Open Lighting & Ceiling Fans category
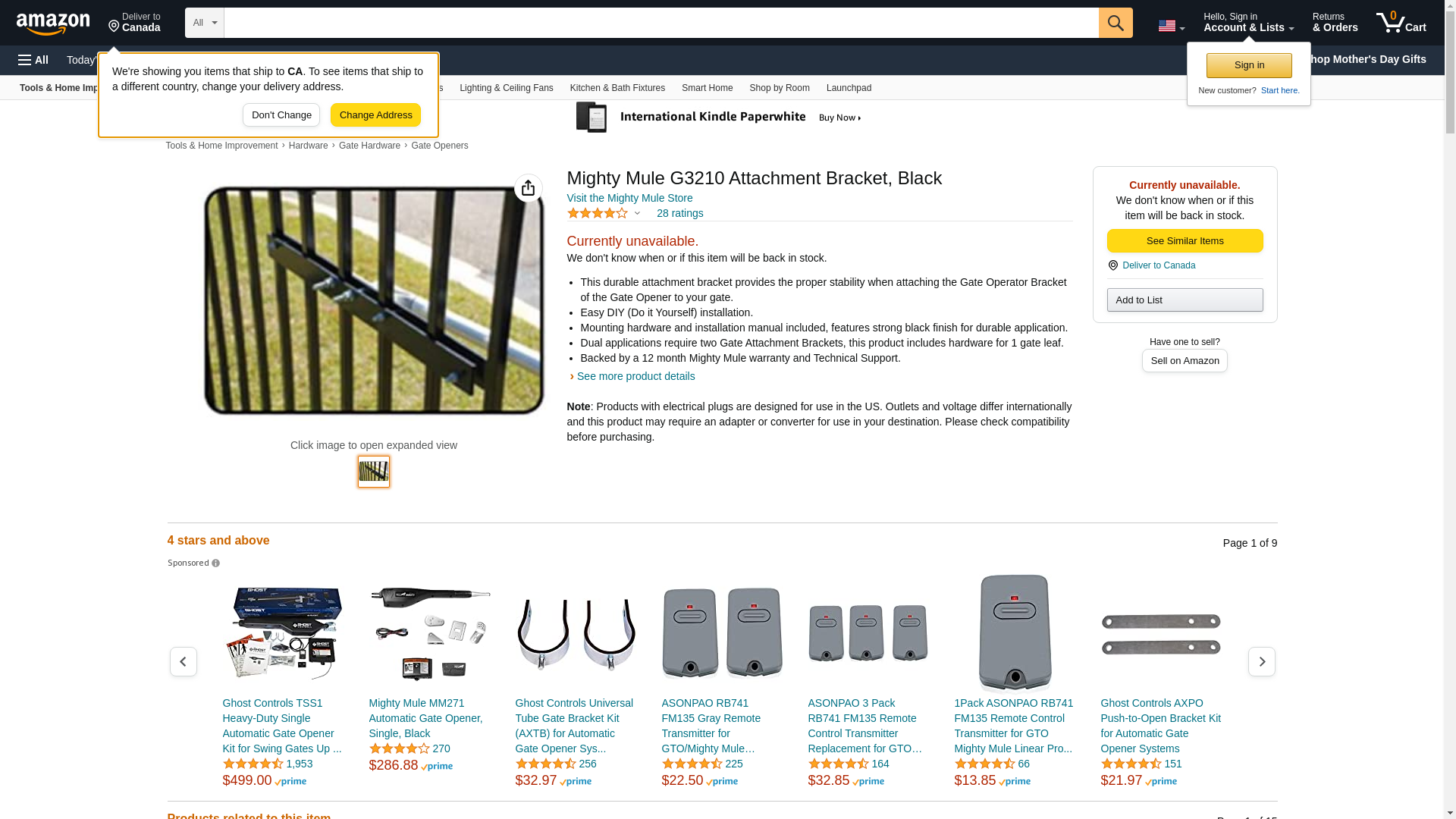This screenshot has width=1456, height=819. point(506,88)
